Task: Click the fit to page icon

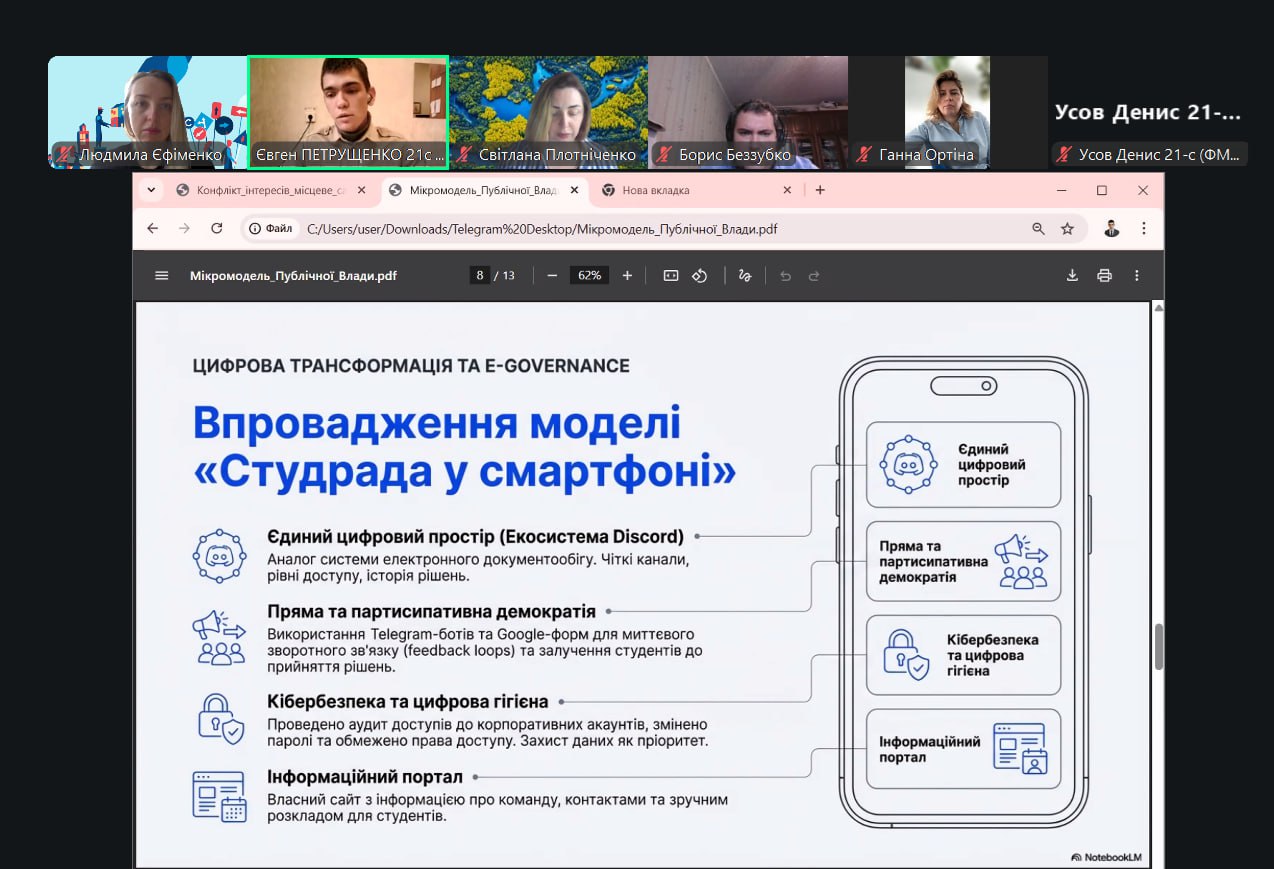Action: click(671, 276)
